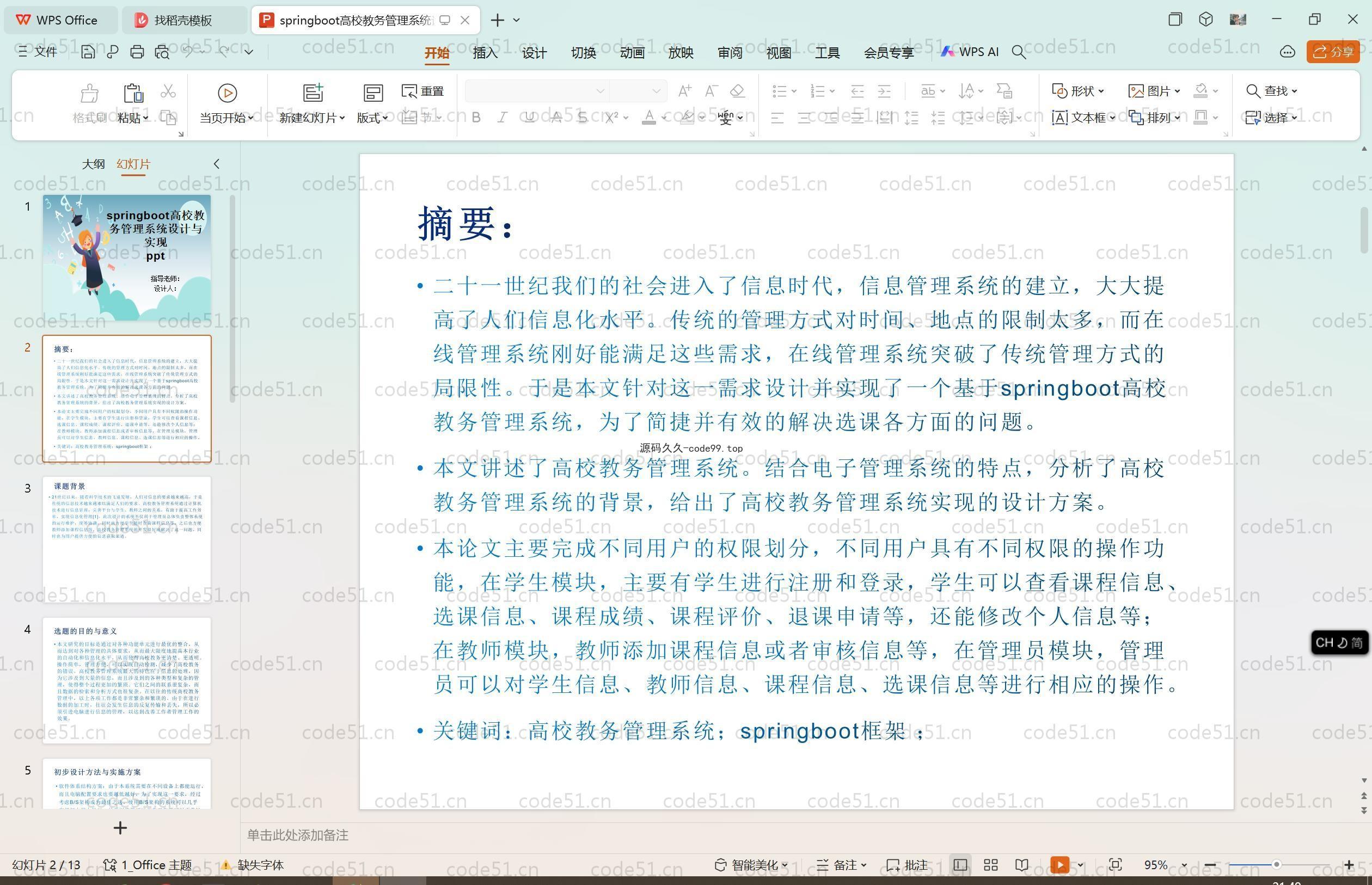Click the Redo arrow icon
The image size is (1372, 885).
pos(224,52)
